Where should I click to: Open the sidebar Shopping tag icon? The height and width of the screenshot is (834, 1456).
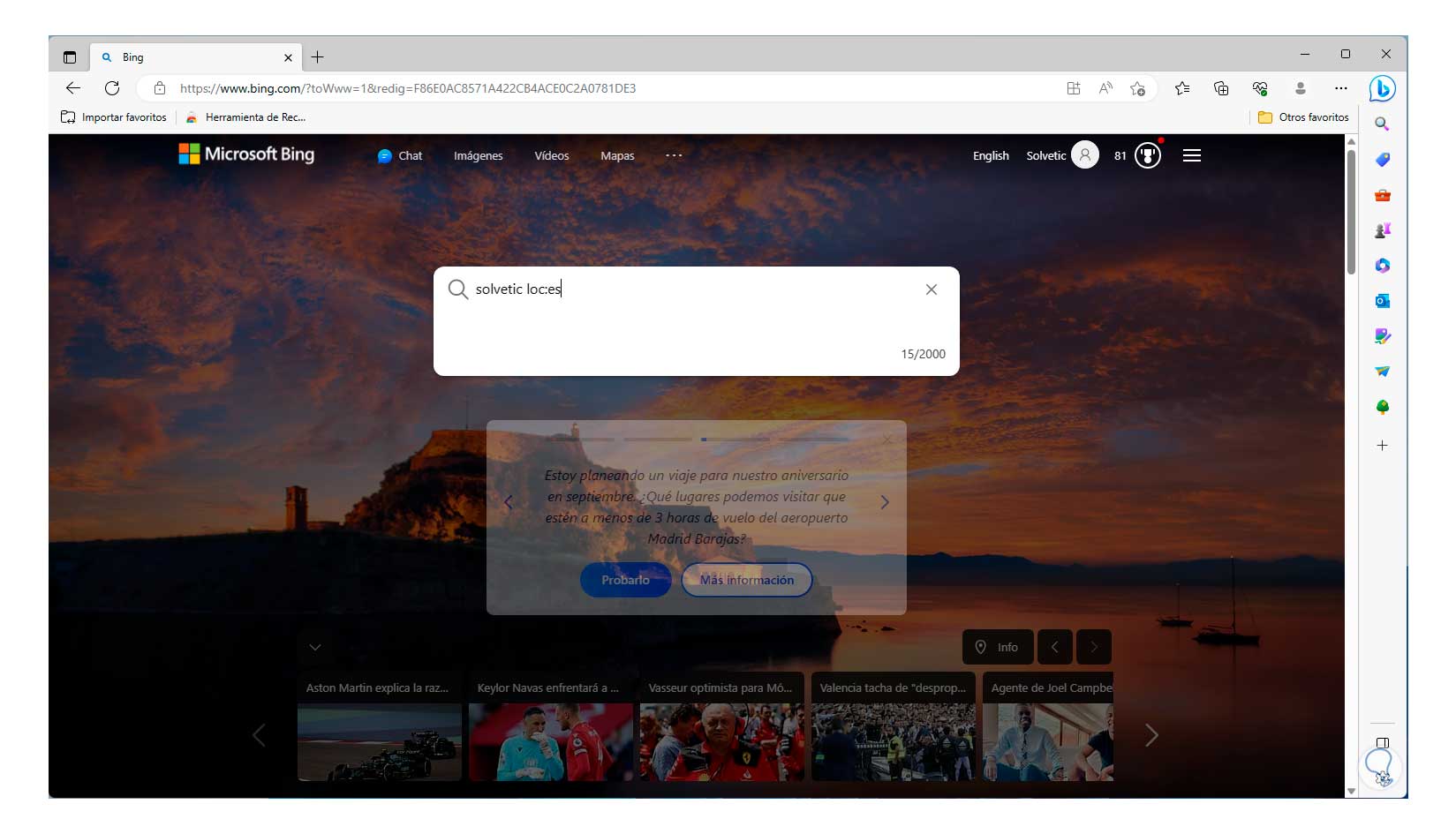1383,160
